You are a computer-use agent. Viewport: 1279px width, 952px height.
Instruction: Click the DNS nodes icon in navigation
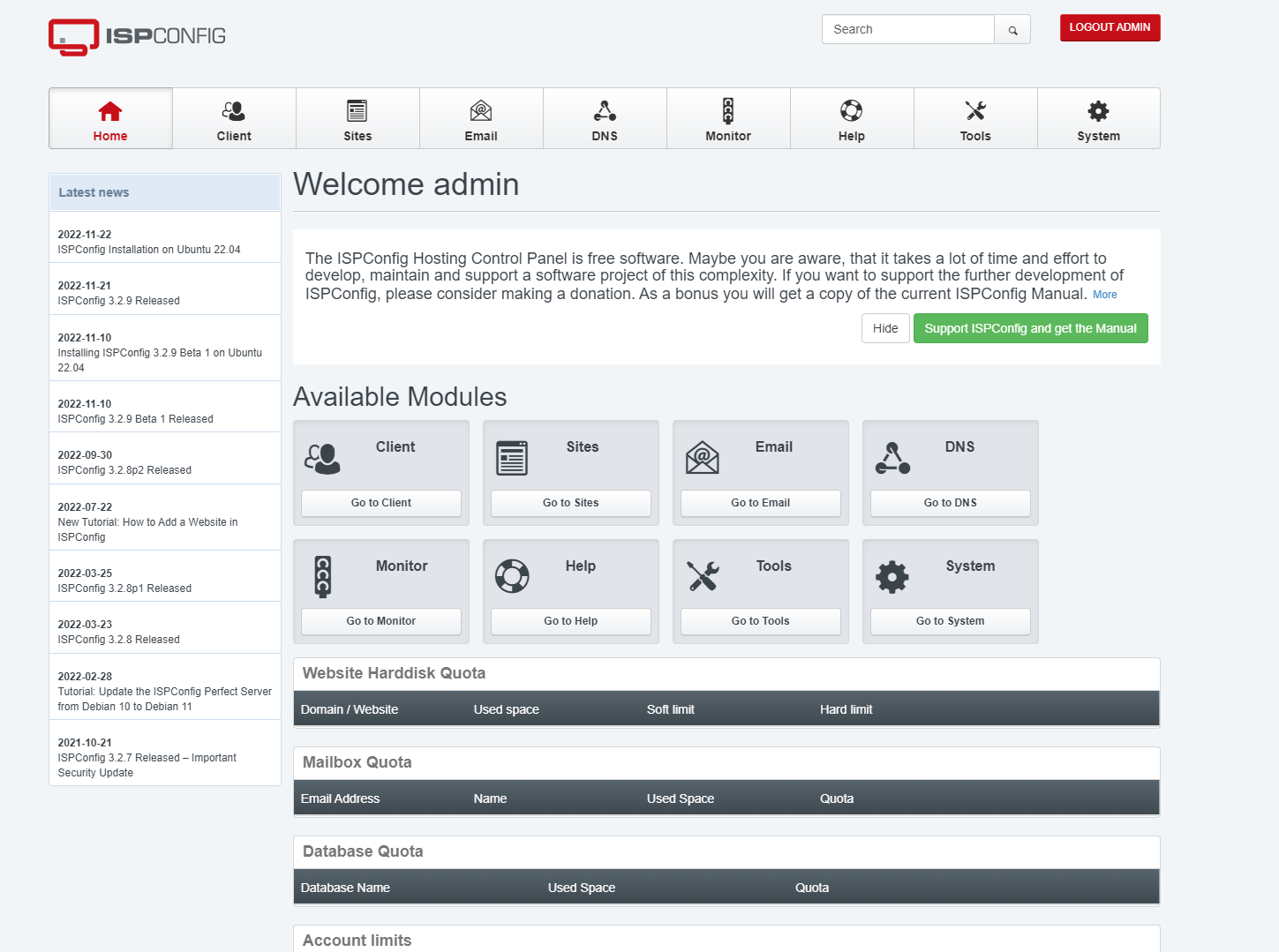tap(605, 111)
